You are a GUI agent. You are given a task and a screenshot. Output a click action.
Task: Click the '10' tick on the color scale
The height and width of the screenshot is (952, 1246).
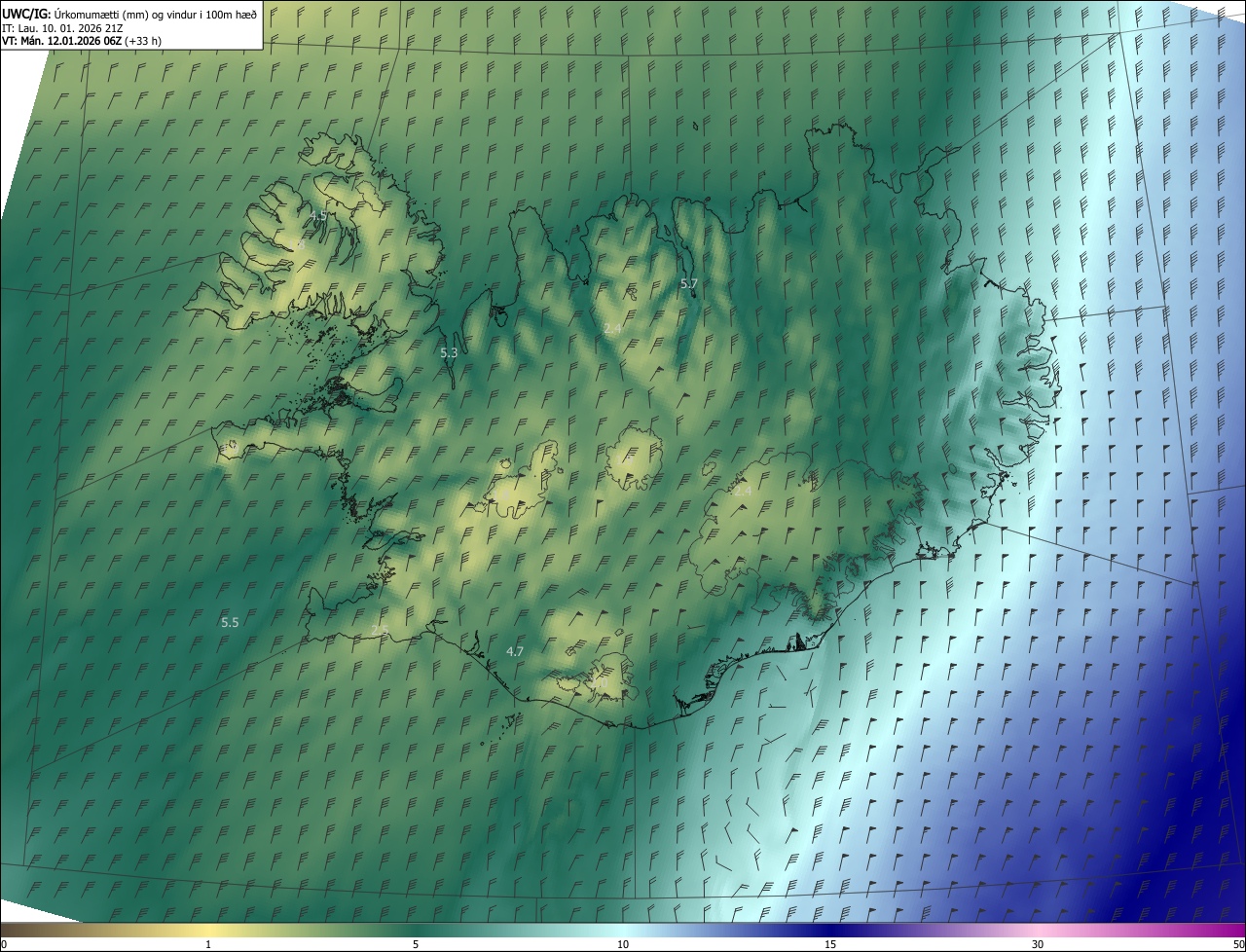(x=623, y=944)
